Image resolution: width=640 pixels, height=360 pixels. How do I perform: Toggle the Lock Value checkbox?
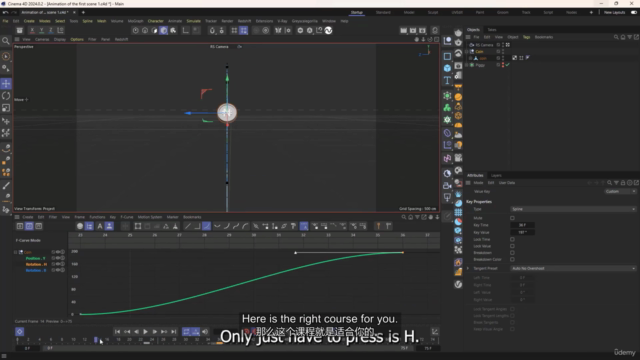512,246
